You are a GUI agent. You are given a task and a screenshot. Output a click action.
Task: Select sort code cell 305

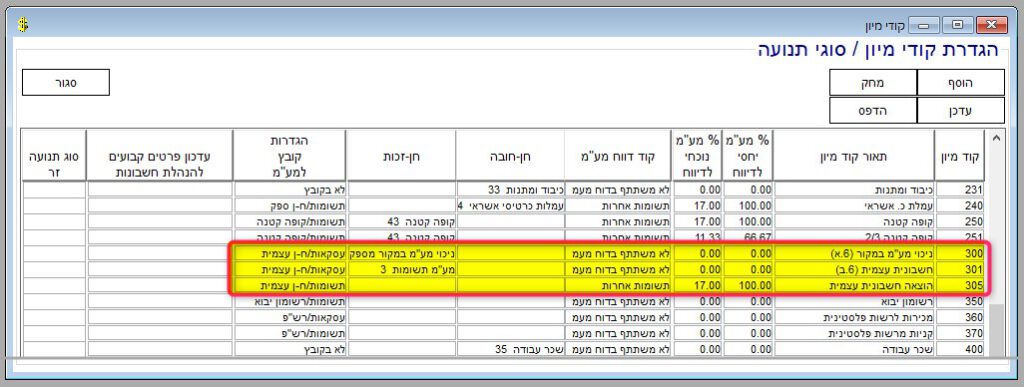959,285
